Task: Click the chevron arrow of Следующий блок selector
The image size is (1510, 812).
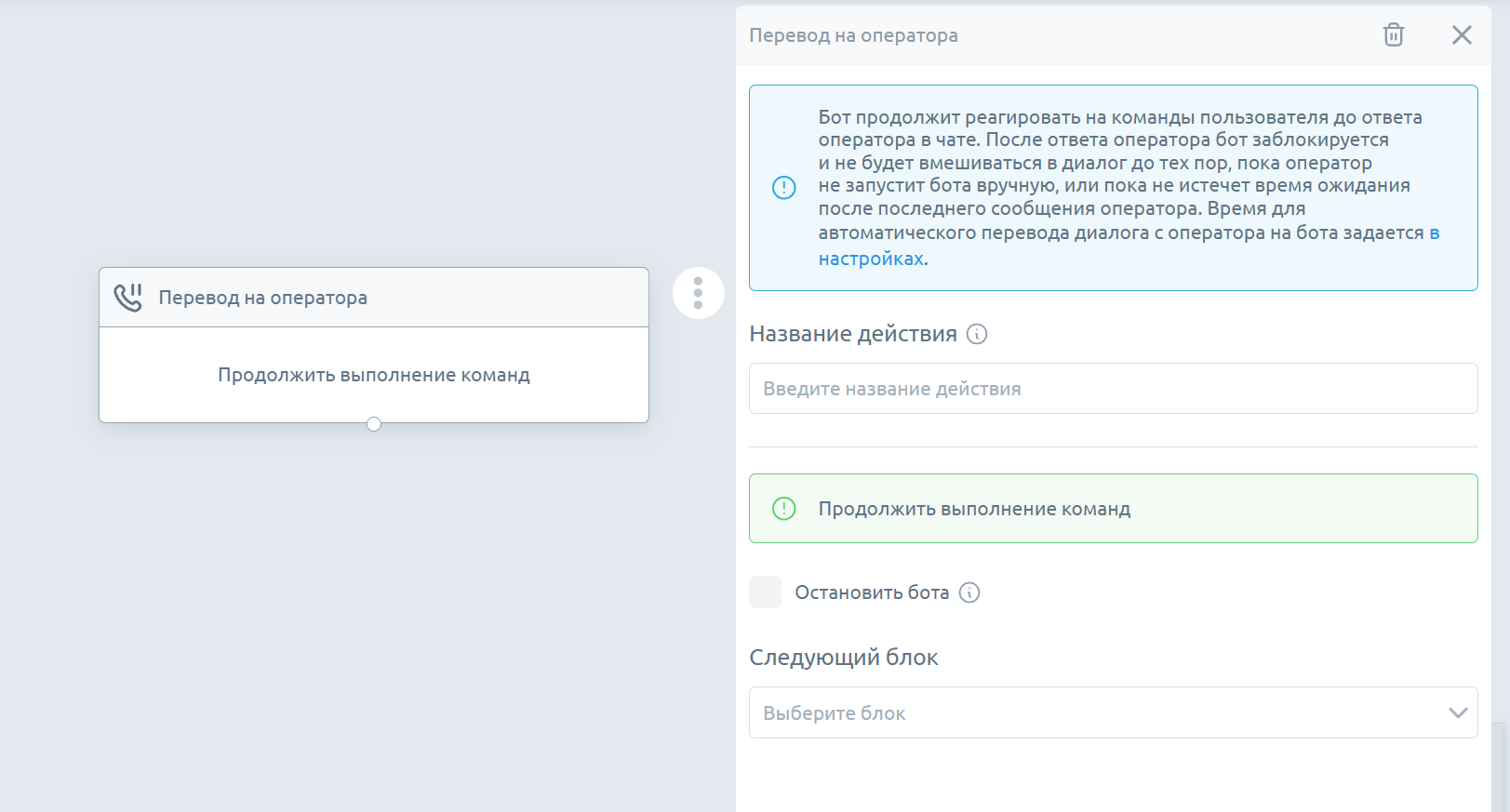Action: 1457,712
